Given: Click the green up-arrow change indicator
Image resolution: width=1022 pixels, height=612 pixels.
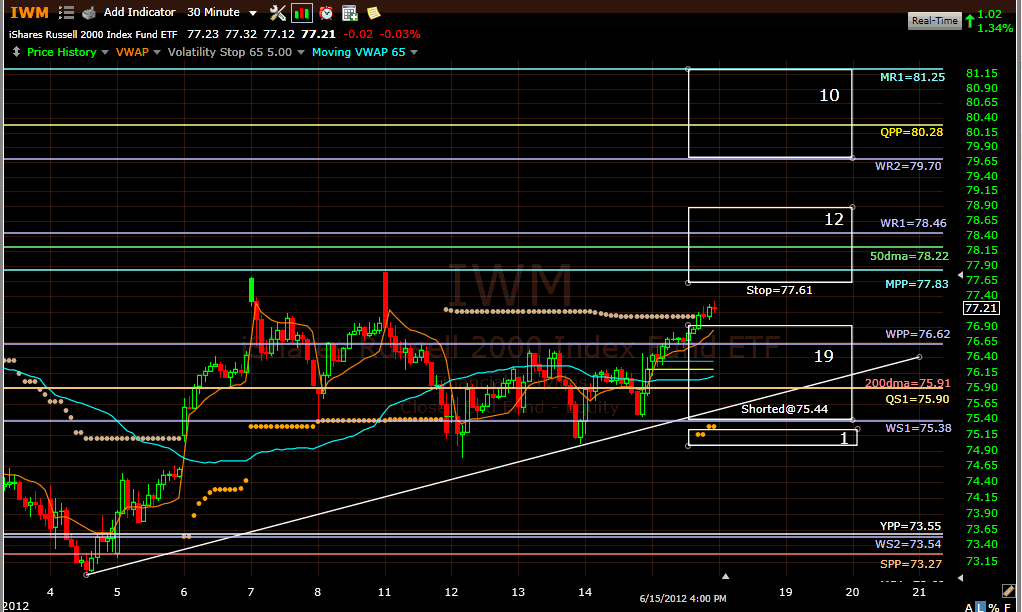Looking at the screenshot, I should tap(970, 21).
